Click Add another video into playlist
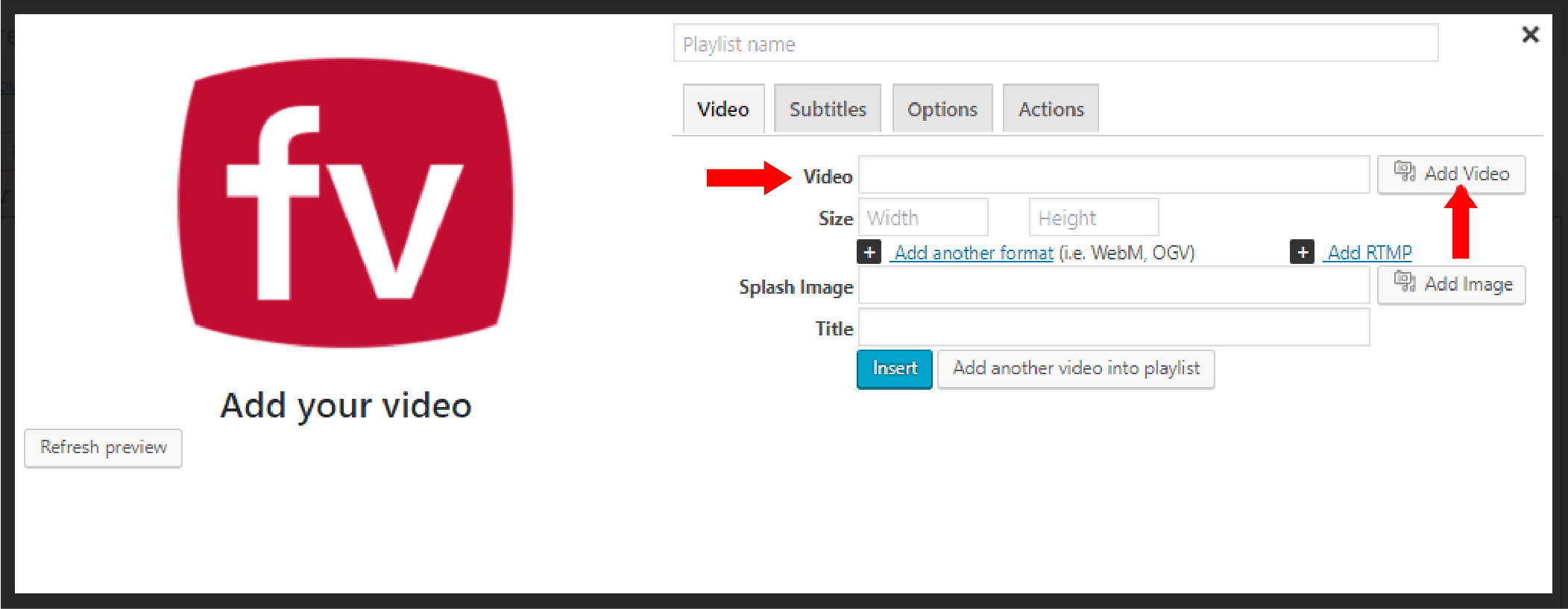 click(1076, 369)
